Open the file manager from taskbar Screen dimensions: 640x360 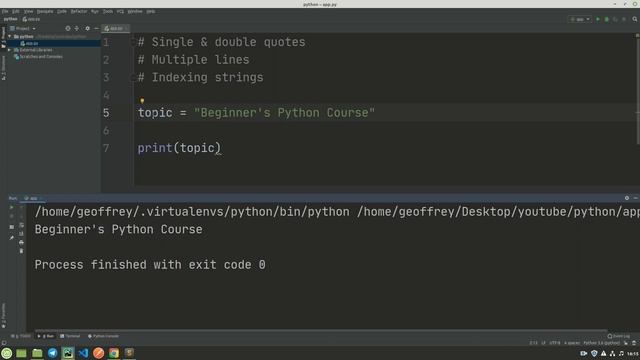pos(37,353)
